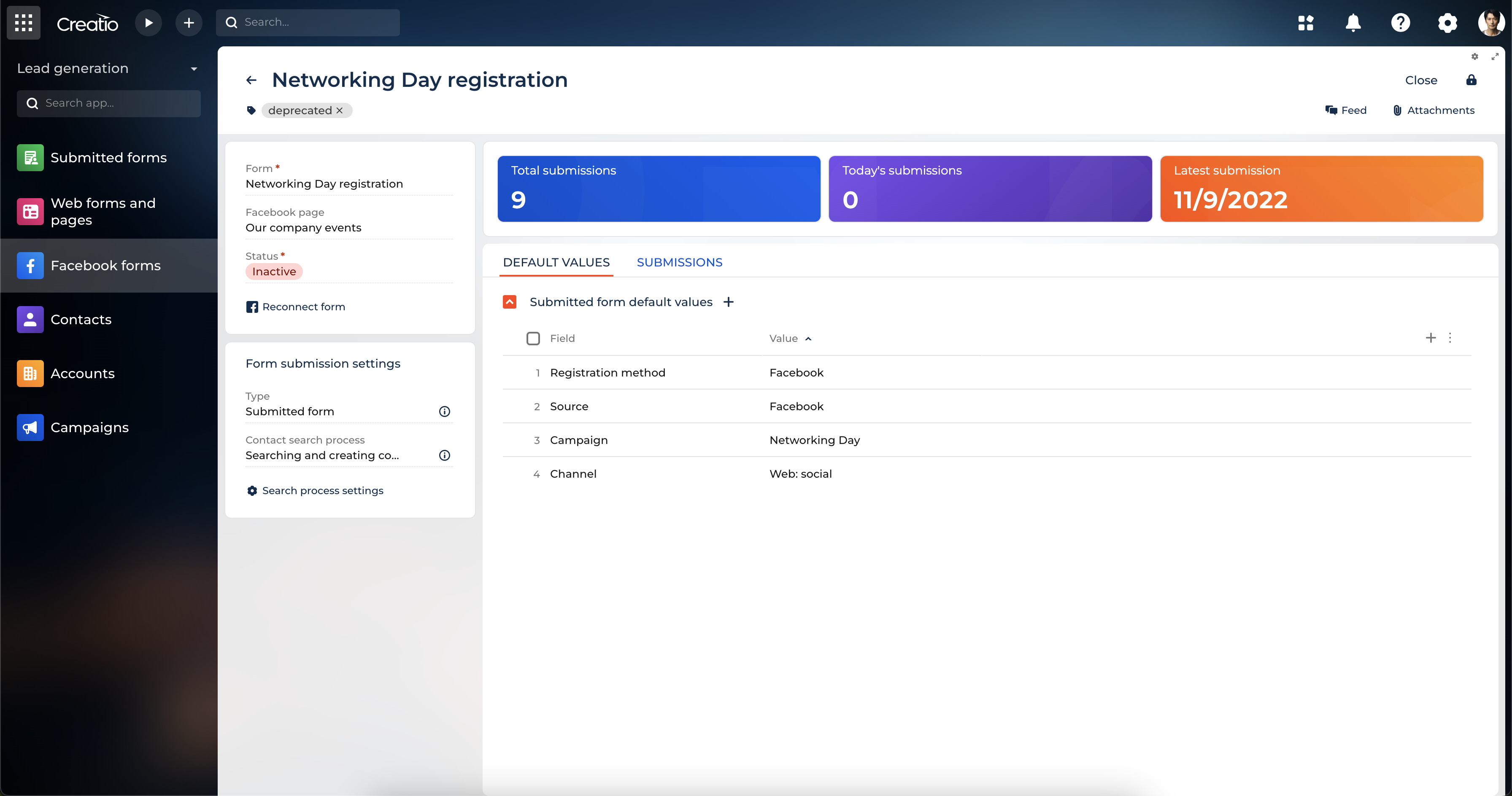Open the help question mark icon

(x=1400, y=23)
